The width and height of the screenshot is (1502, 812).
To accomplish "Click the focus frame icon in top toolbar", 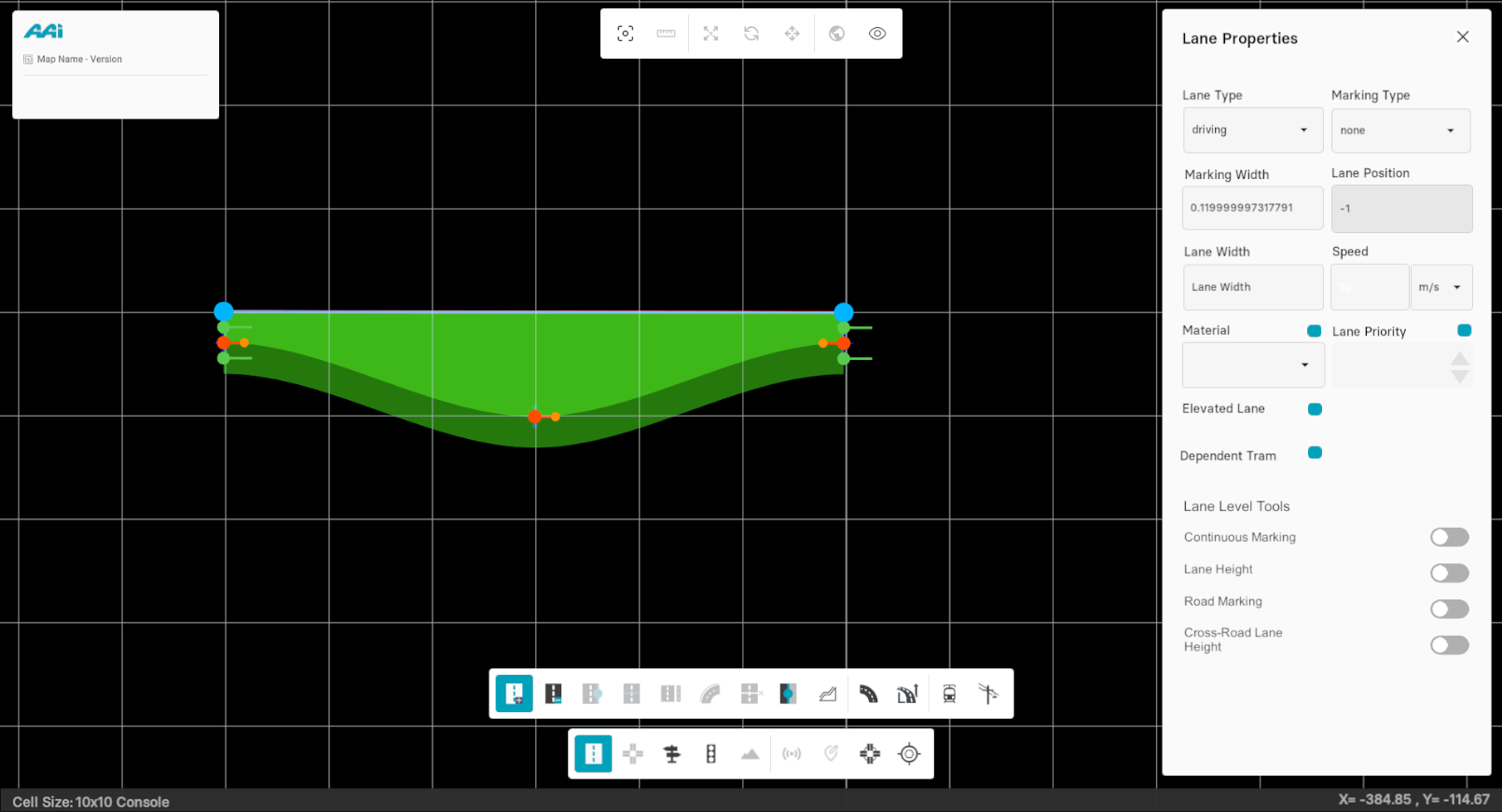I will point(626,34).
